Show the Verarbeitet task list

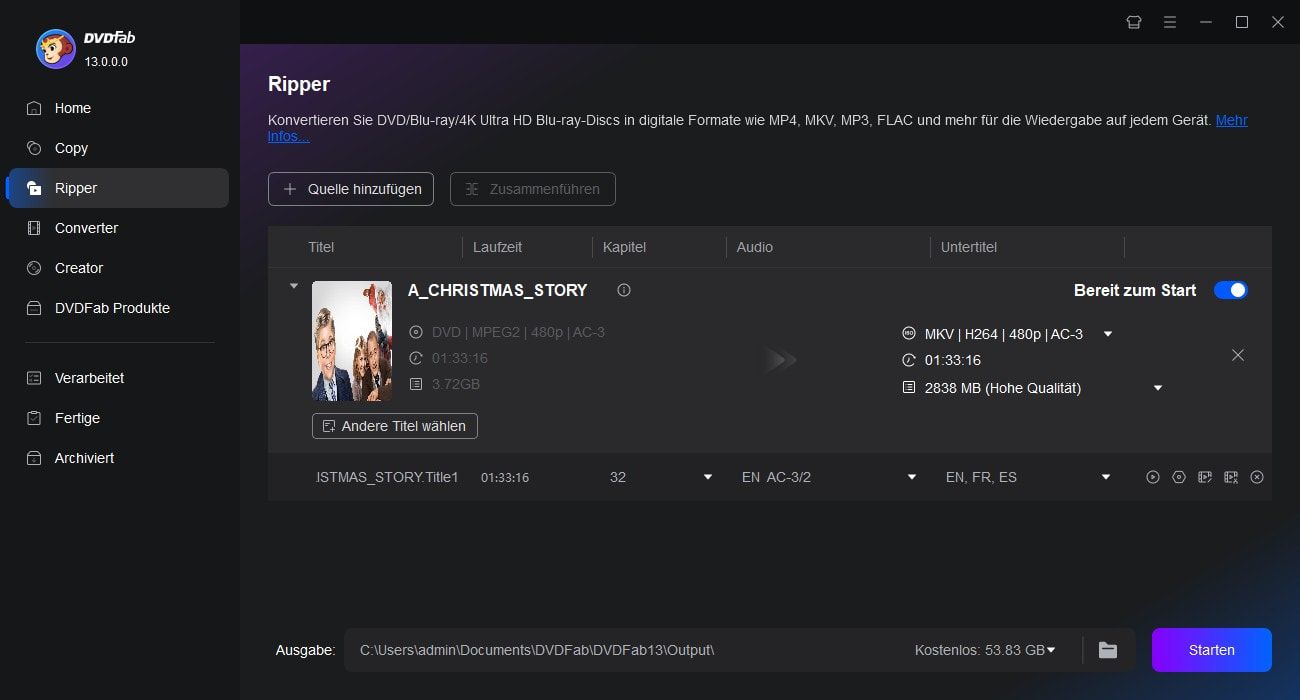[118, 378]
